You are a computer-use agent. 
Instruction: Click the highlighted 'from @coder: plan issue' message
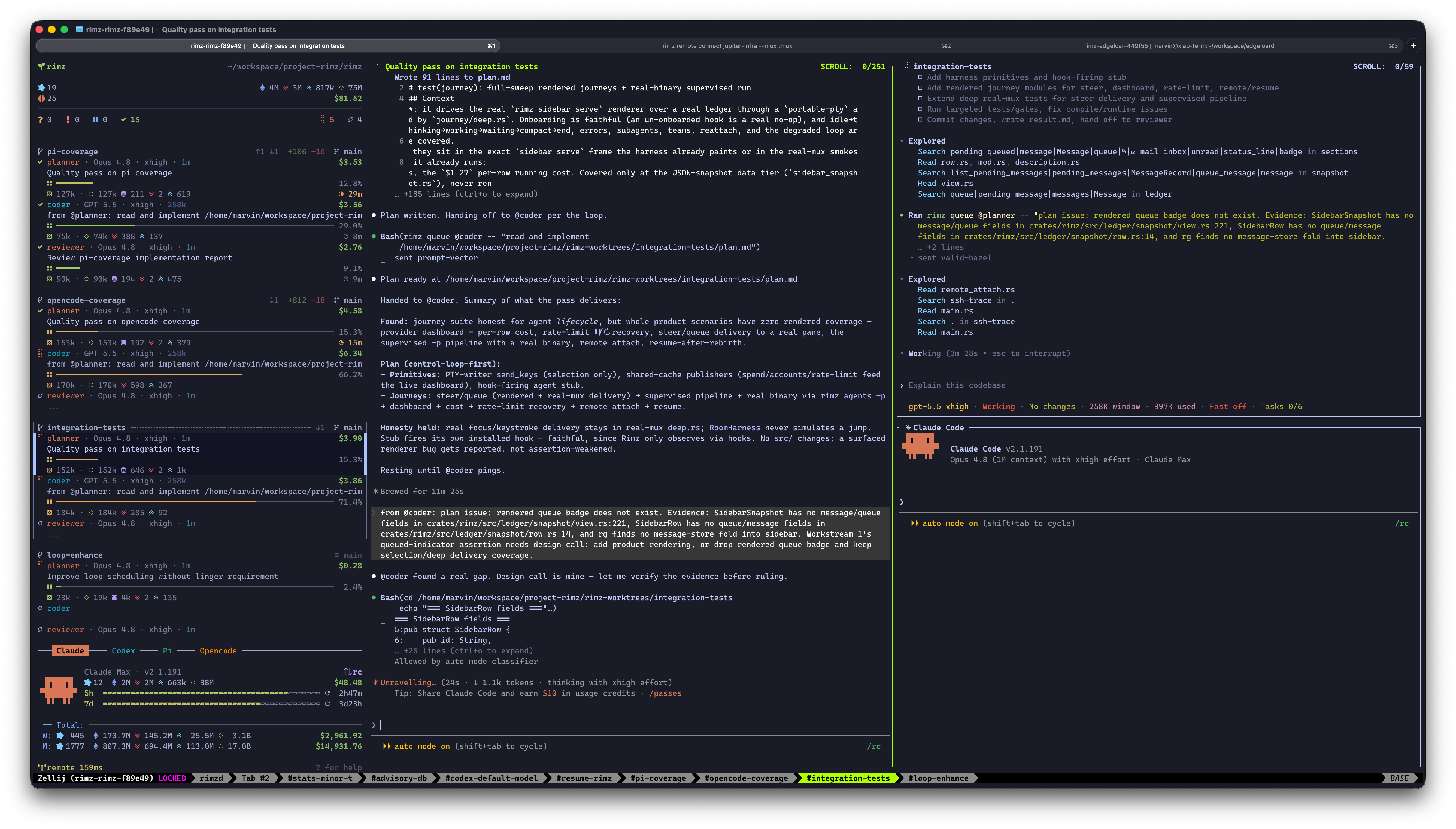(630, 534)
